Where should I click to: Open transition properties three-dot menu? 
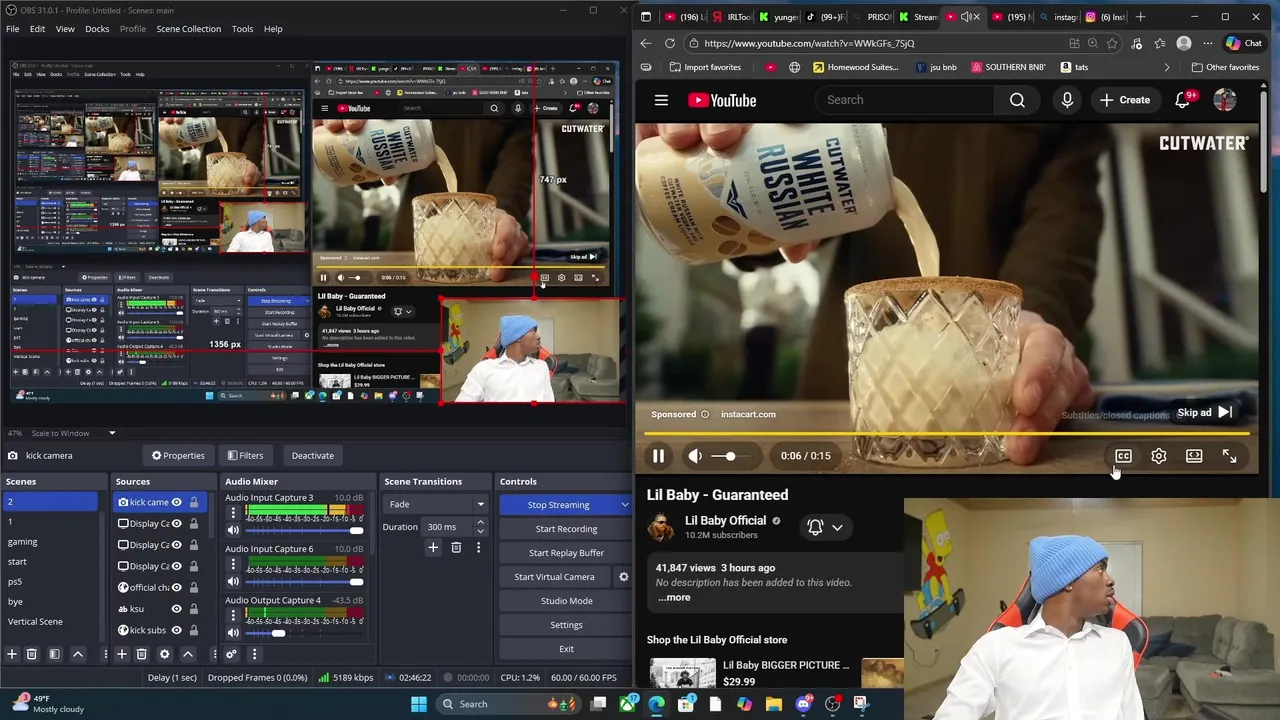point(478,547)
